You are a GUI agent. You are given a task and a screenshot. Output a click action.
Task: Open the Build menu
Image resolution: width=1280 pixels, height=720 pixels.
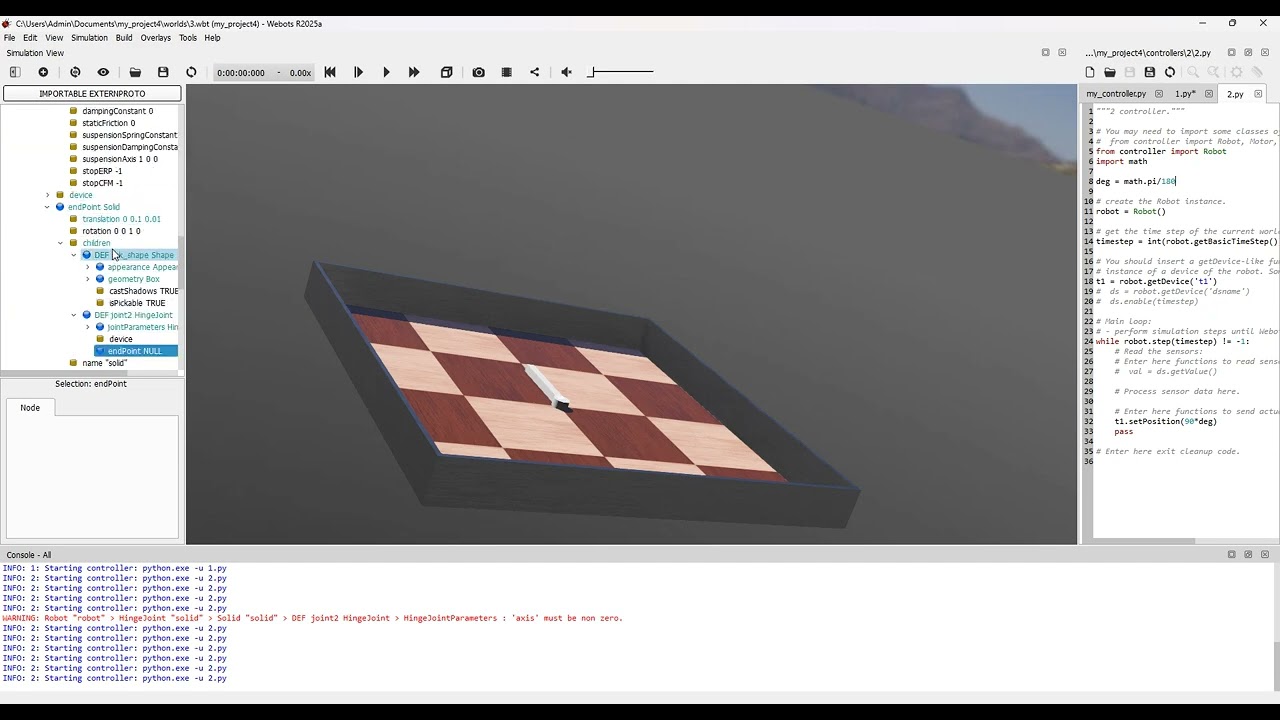[124, 38]
